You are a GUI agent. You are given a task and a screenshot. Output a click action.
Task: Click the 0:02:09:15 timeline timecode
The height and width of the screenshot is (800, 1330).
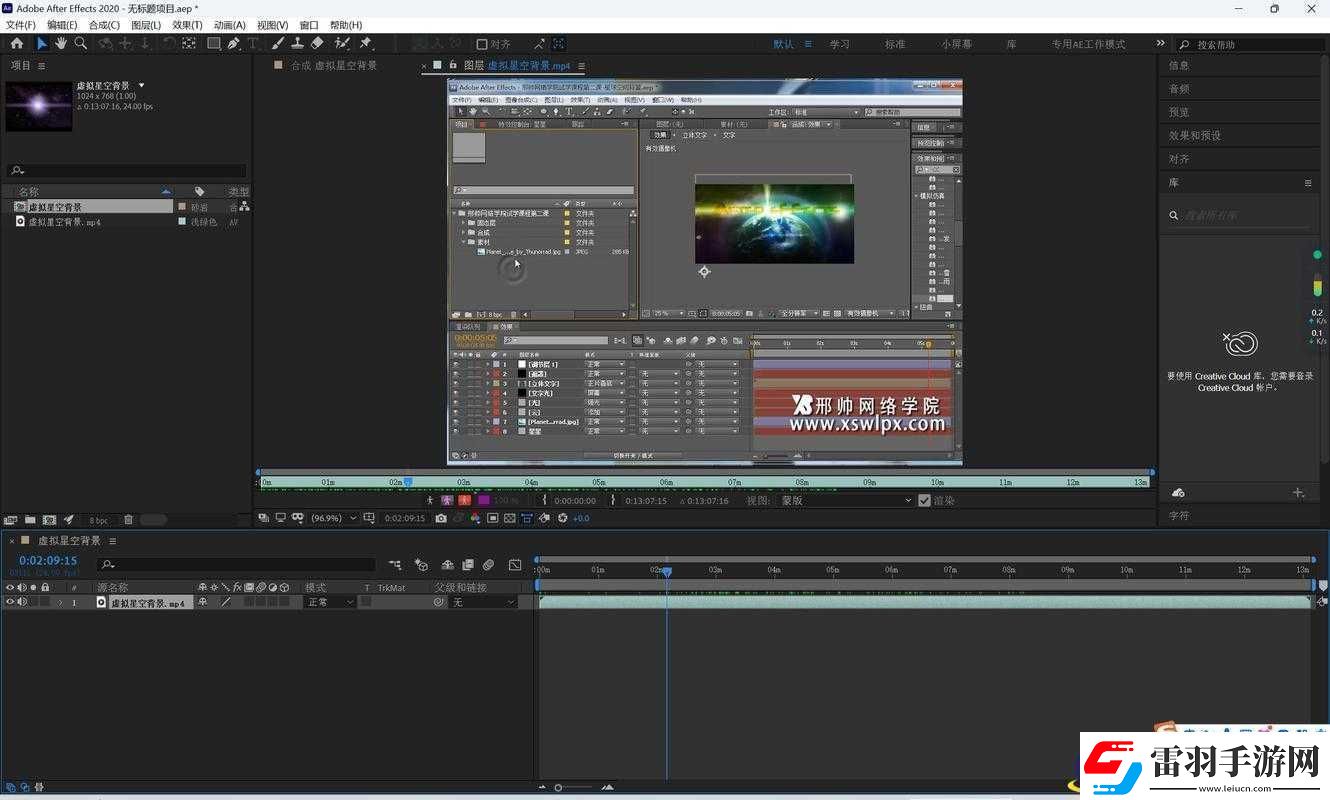[48, 561]
